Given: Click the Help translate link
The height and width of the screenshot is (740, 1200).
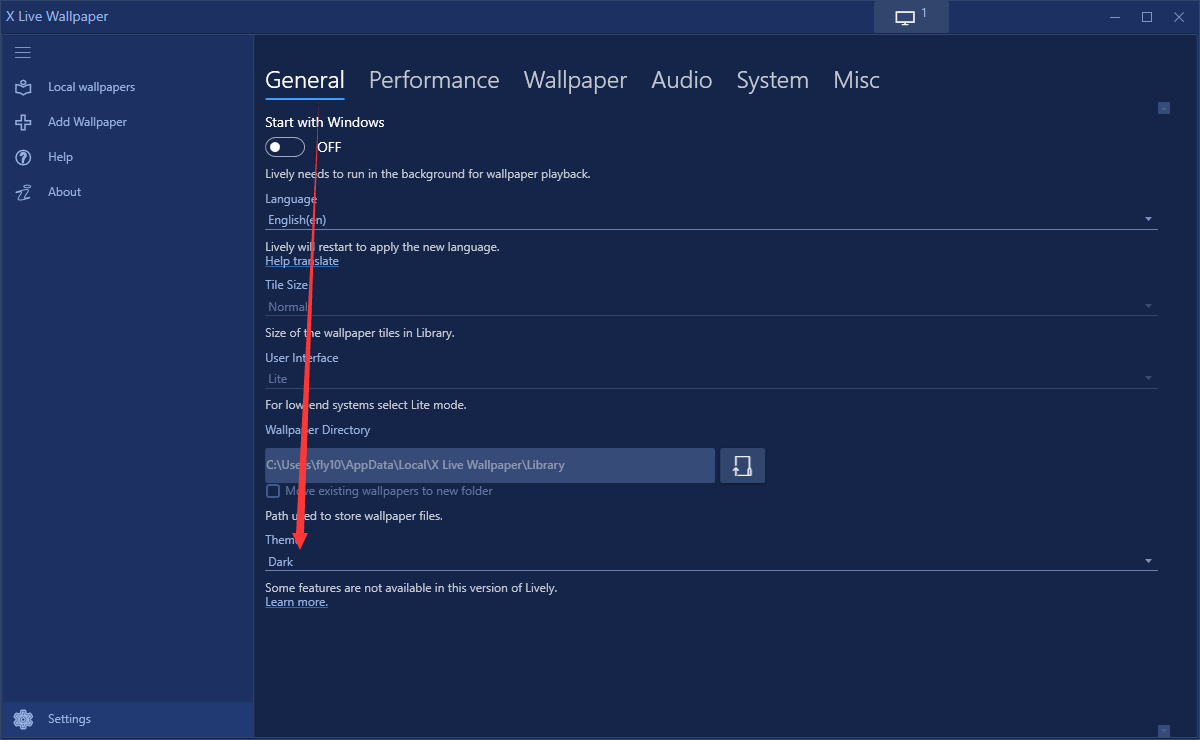Looking at the screenshot, I should click(302, 261).
